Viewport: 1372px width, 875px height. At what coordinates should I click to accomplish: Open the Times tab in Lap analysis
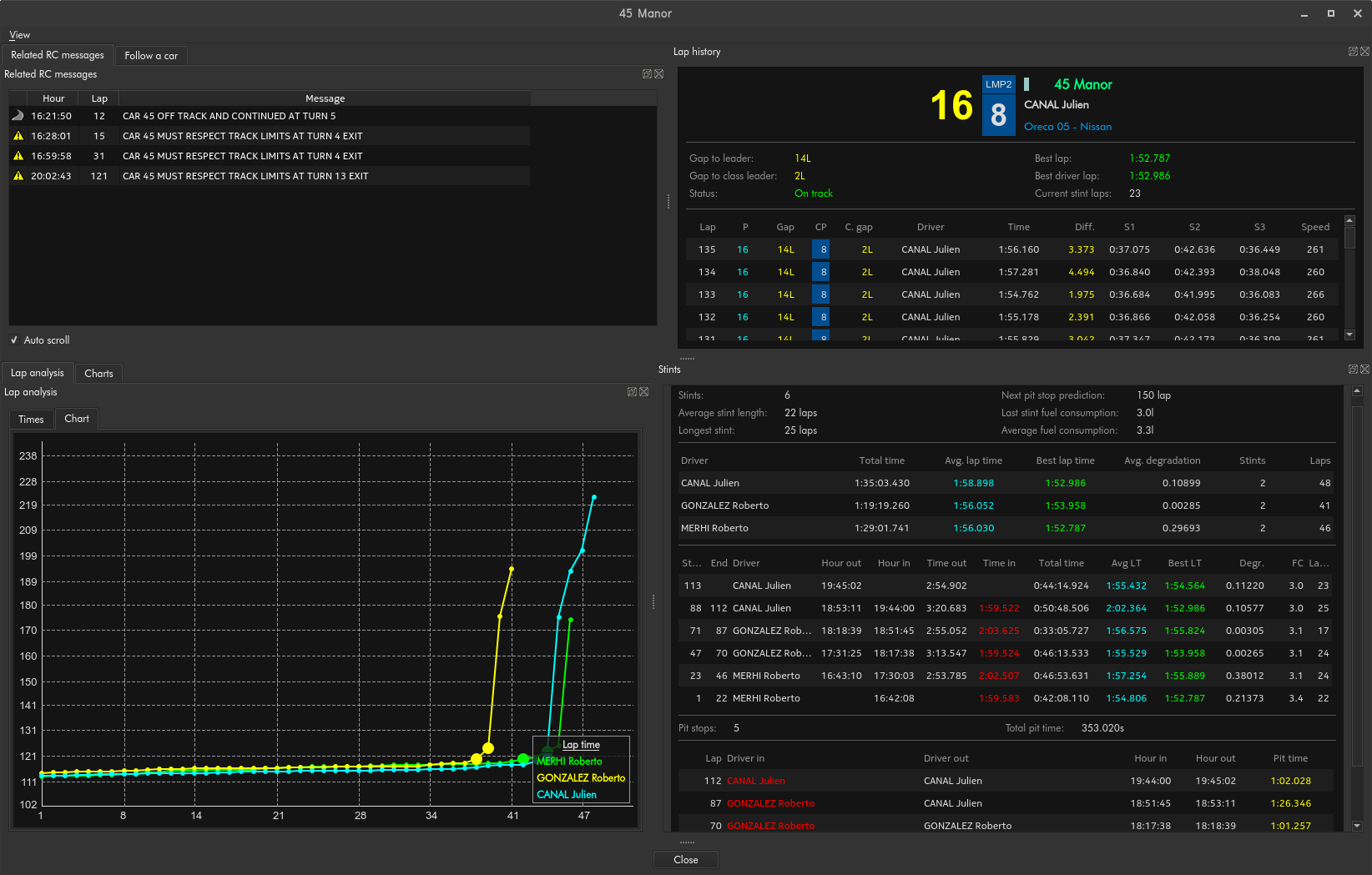(31, 420)
